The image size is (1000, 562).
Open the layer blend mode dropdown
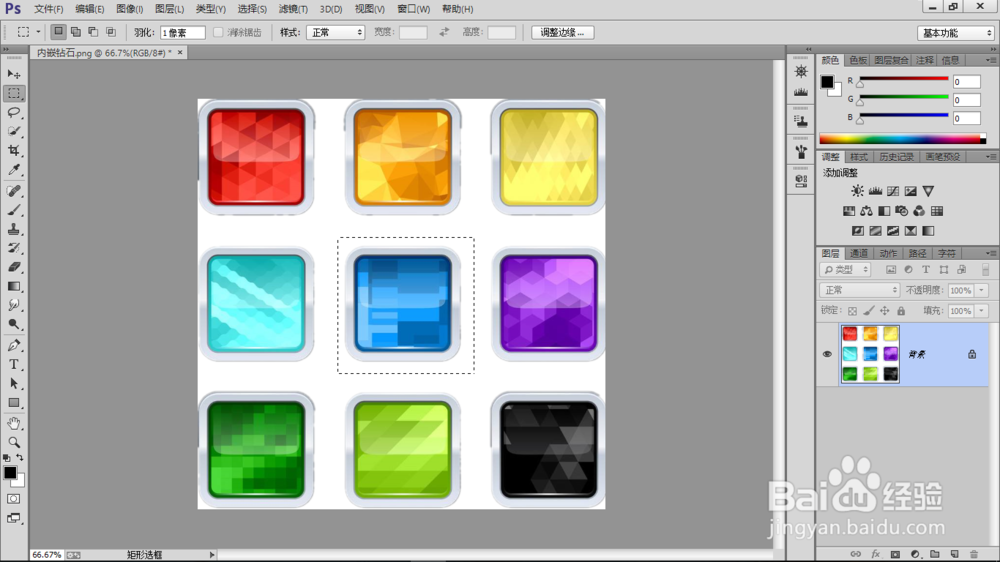click(859, 290)
